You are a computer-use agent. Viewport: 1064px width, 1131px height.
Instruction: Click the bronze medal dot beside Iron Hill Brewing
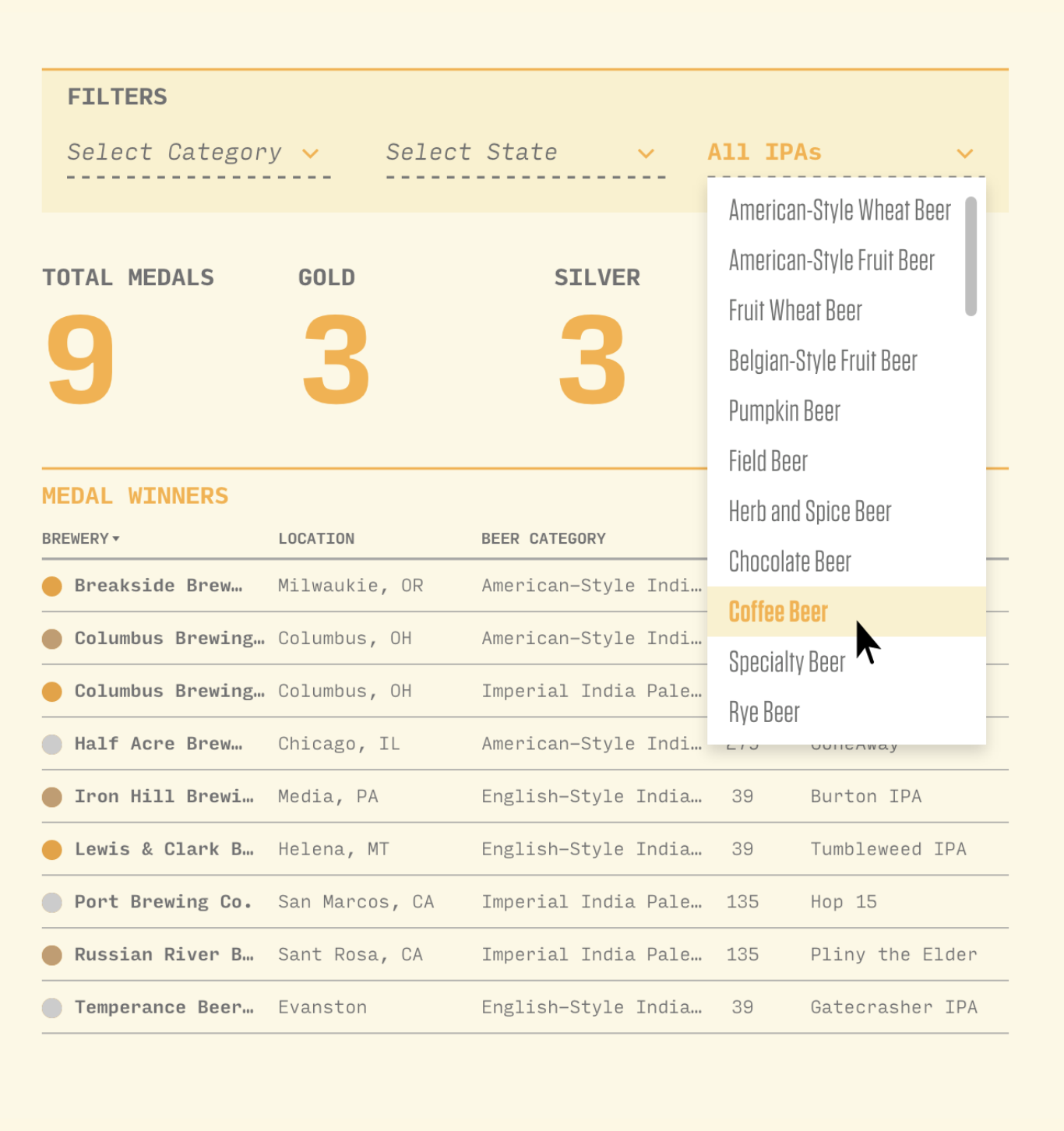point(52,797)
